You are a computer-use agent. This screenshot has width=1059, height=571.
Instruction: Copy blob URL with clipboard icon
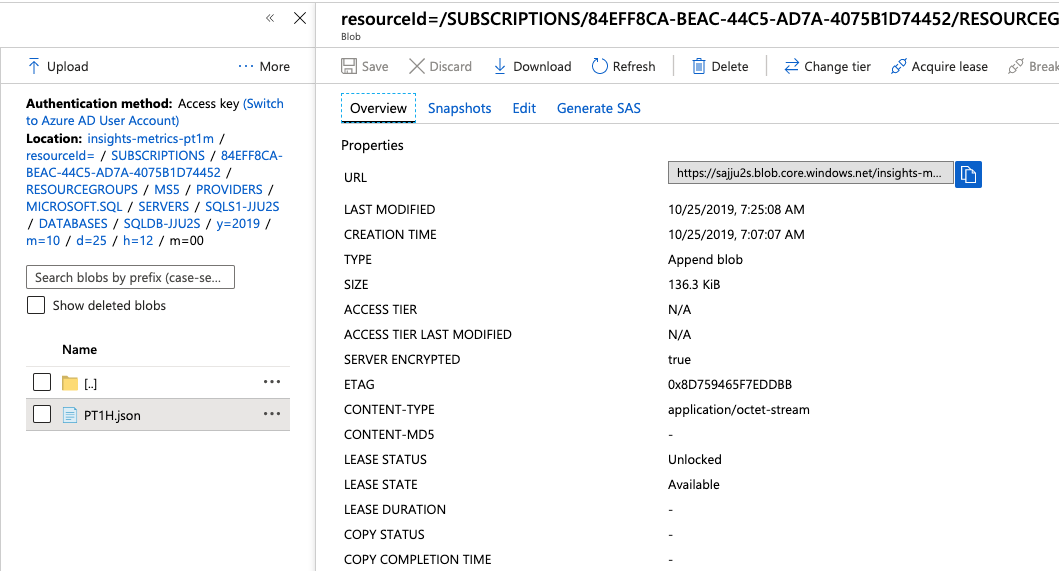[x=968, y=174]
